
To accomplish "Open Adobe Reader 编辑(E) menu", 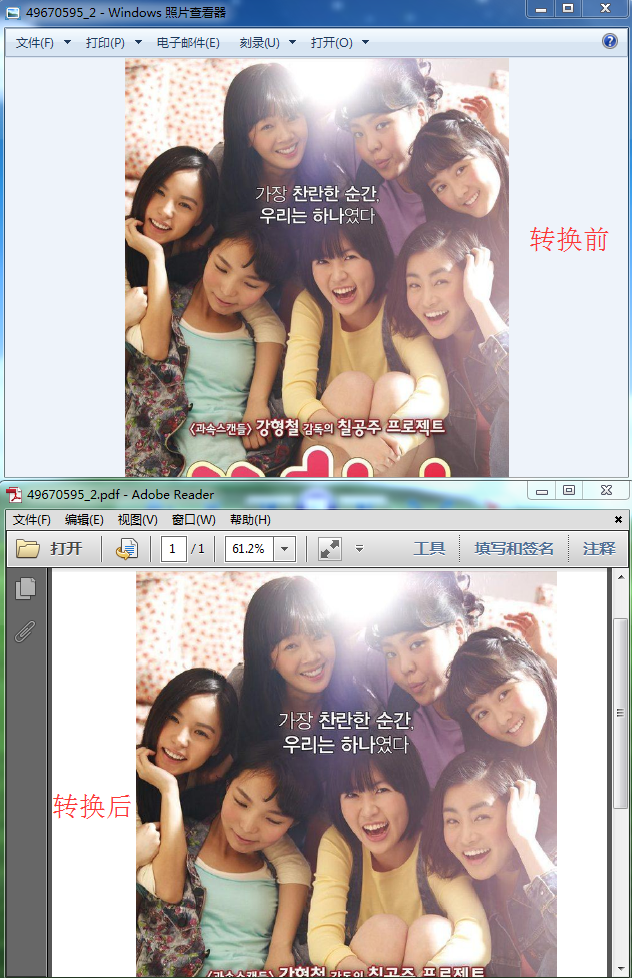I will pos(84,520).
